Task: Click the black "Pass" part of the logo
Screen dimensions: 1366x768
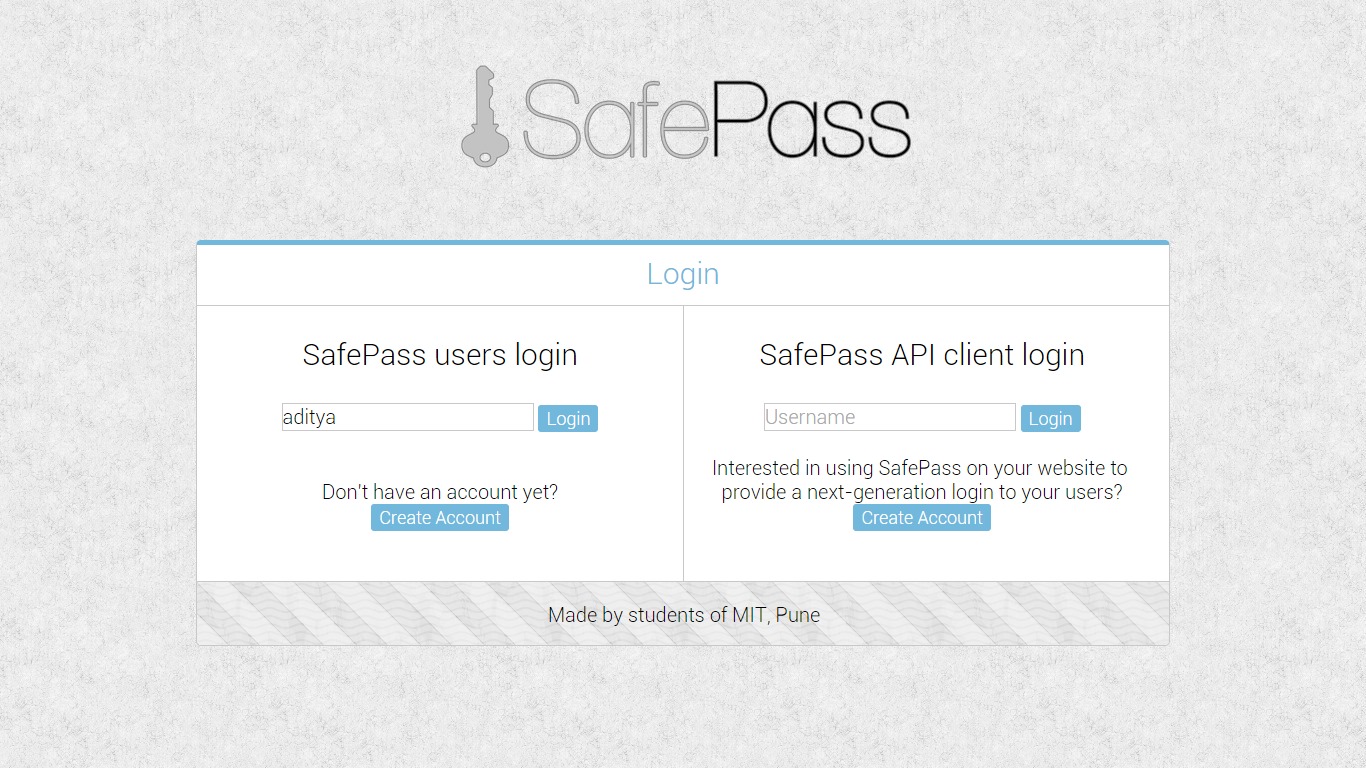Action: [x=810, y=120]
